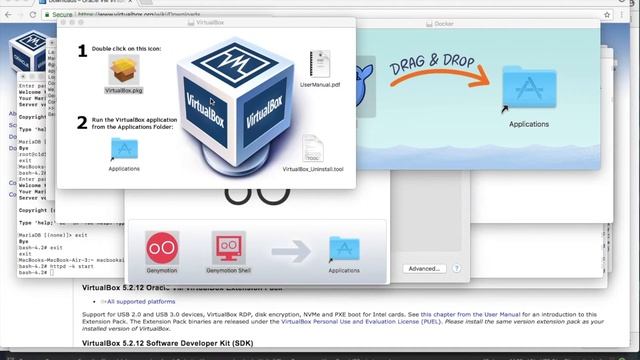Click the VirtualBox window title bar
The image size is (640, 360).
tap(206, 22)
